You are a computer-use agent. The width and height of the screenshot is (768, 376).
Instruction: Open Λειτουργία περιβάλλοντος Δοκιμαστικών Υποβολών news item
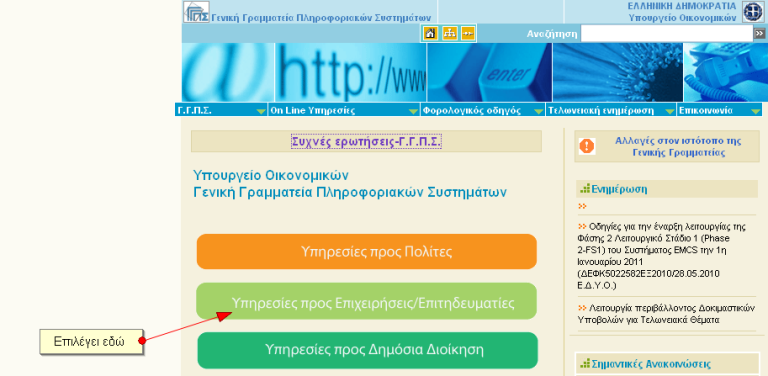666,314
